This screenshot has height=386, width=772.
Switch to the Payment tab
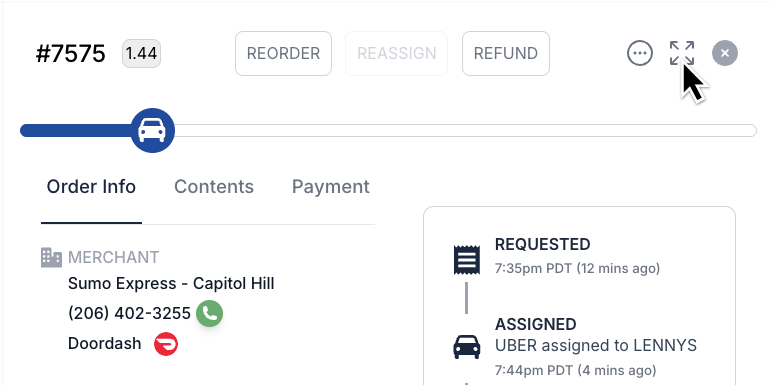coord(330,187)
